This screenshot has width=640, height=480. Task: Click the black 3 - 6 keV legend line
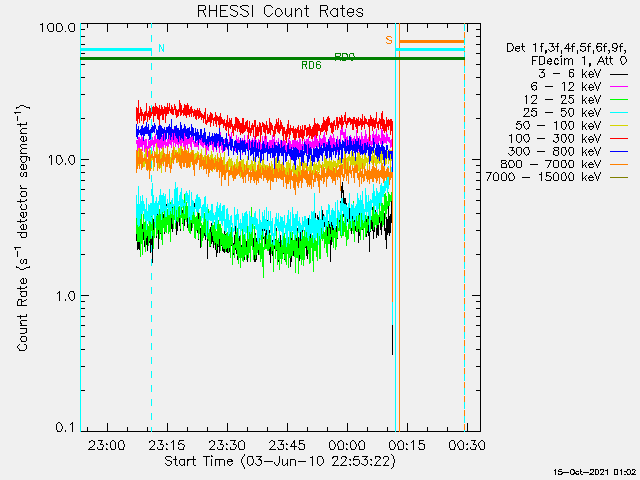619,75
